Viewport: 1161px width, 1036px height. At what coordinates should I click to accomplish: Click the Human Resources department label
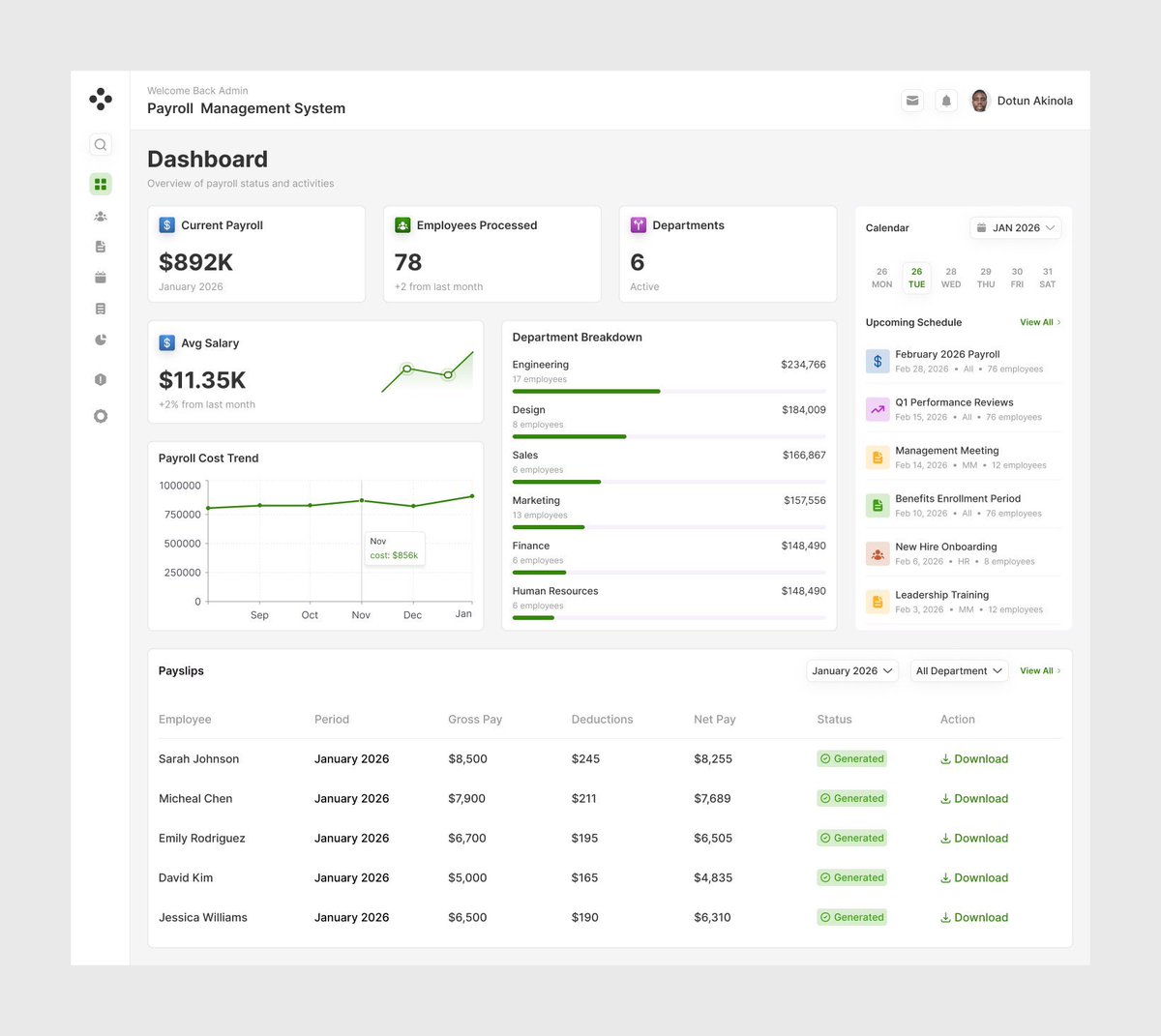pos(555,591)
